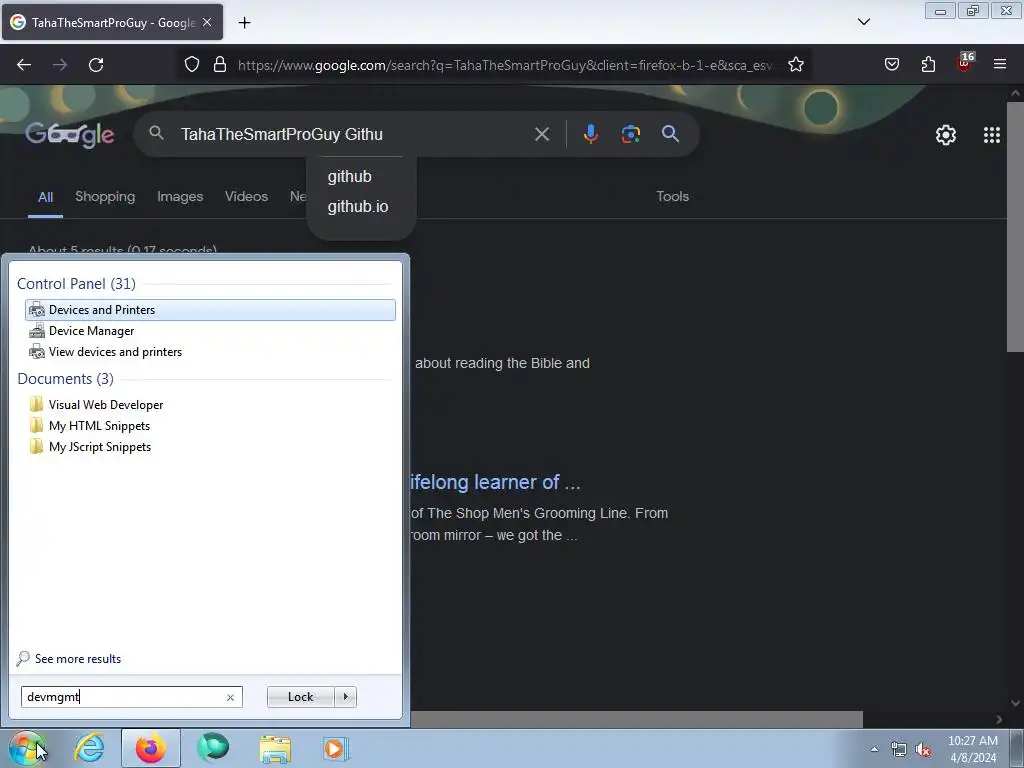Open the My HTML Snippets folder
The width and height of the screenshot is (1024, 768).
click(210, 426)
